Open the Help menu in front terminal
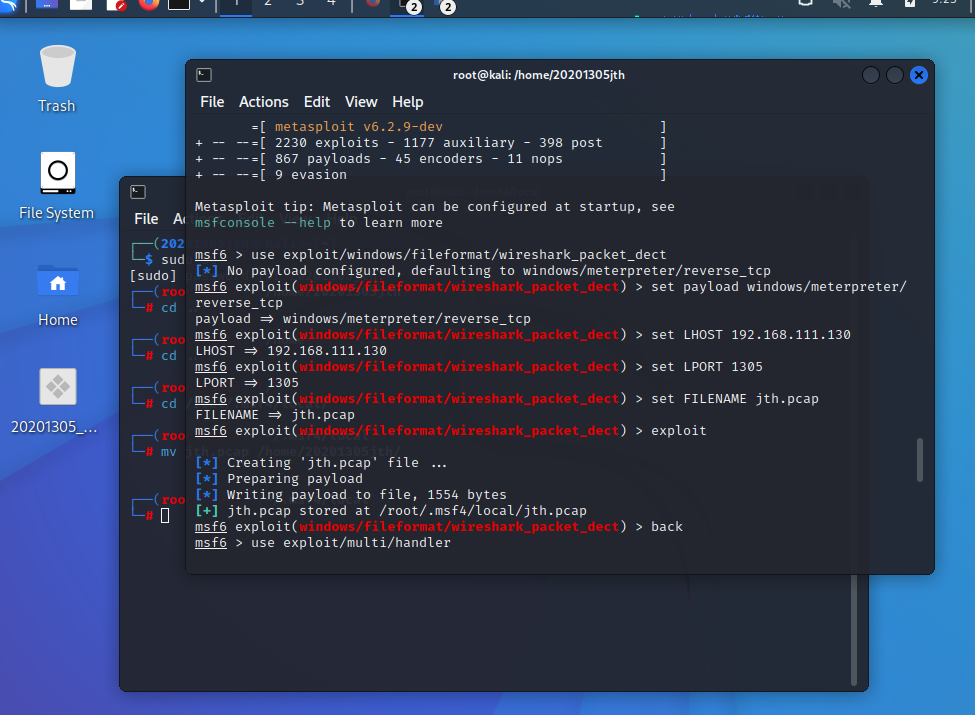 [x=407, y=102]
